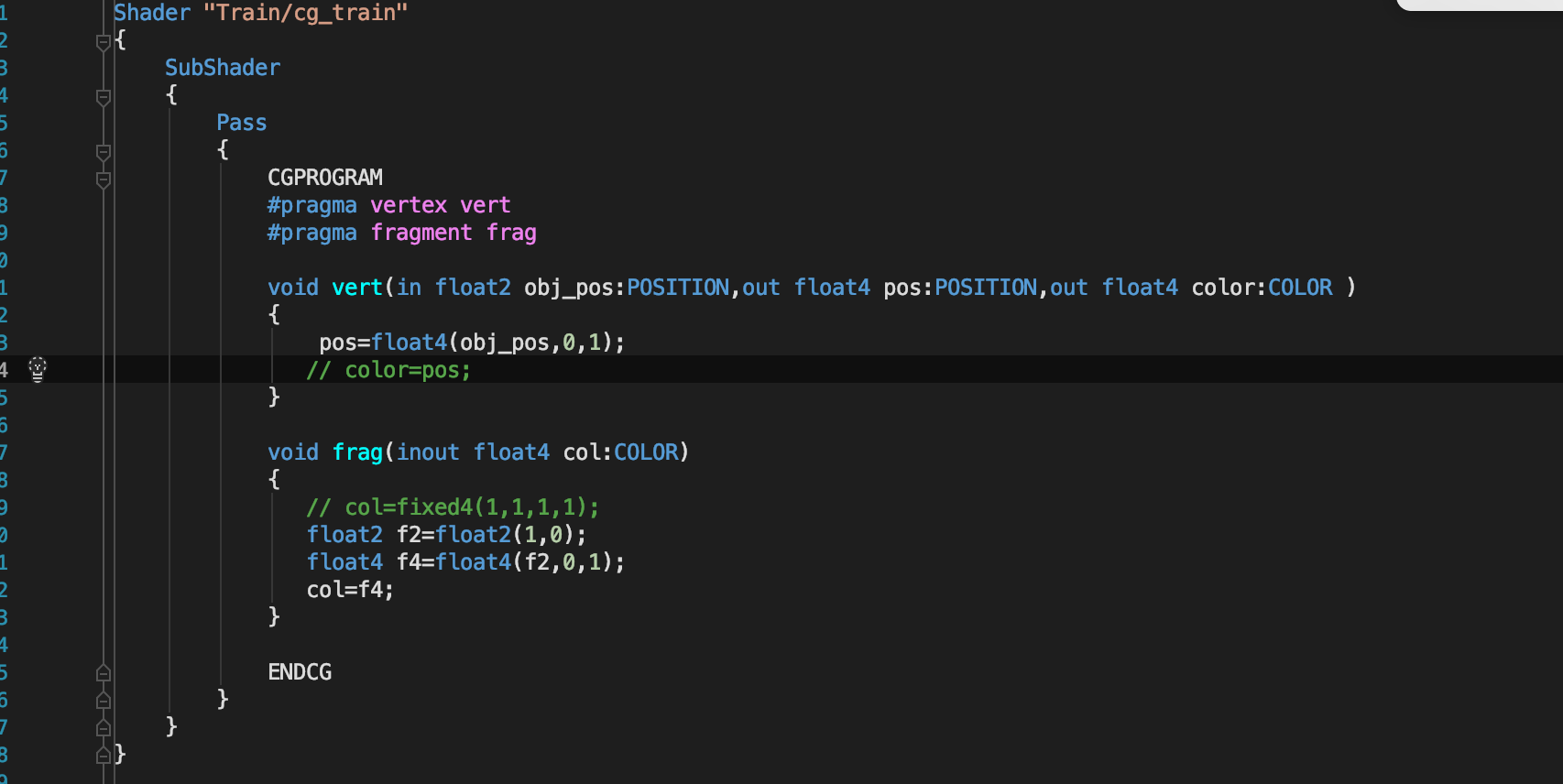Click the CGPROGRAM keyword
The image size is (1563, 784).
click(x=325, y=178)
